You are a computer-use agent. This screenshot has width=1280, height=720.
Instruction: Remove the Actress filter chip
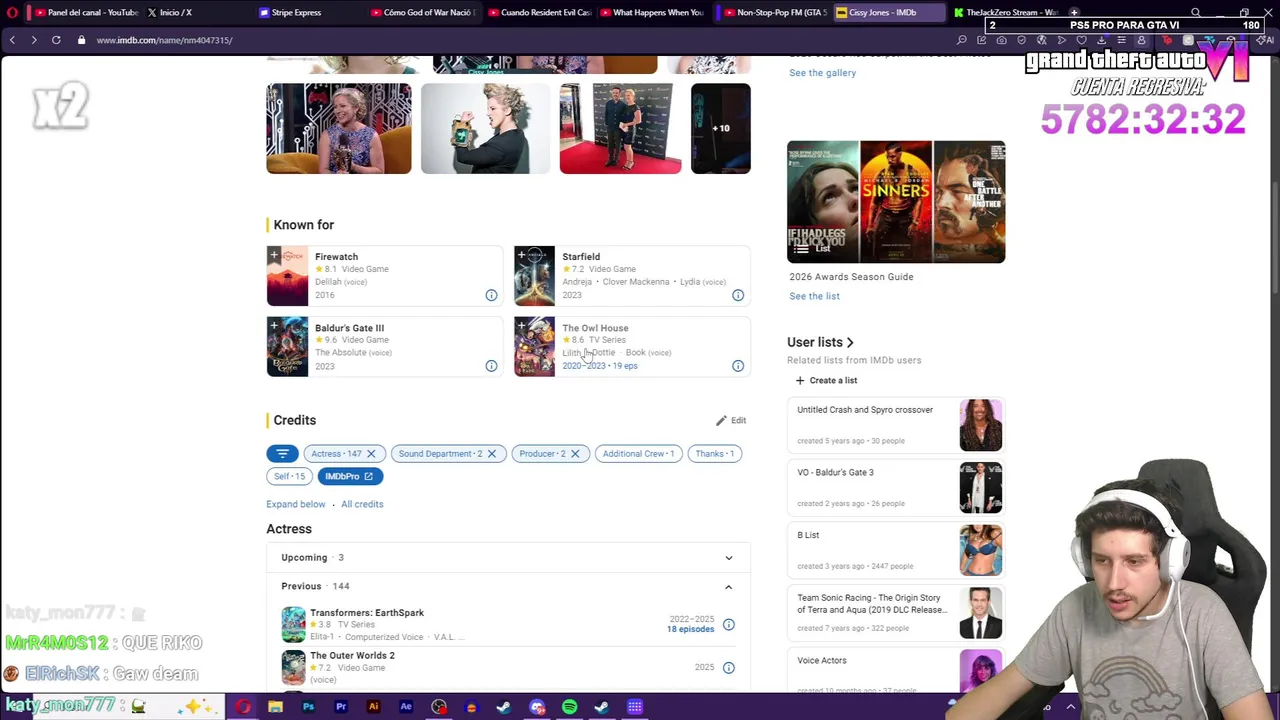[x=371, y=453]
